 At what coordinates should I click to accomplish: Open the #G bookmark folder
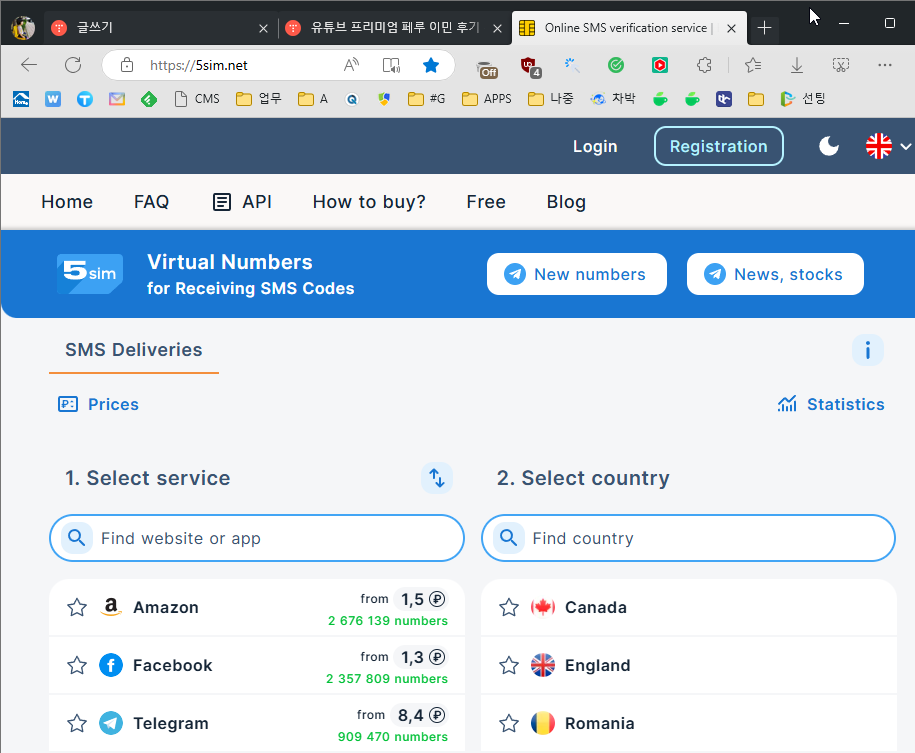427,99
